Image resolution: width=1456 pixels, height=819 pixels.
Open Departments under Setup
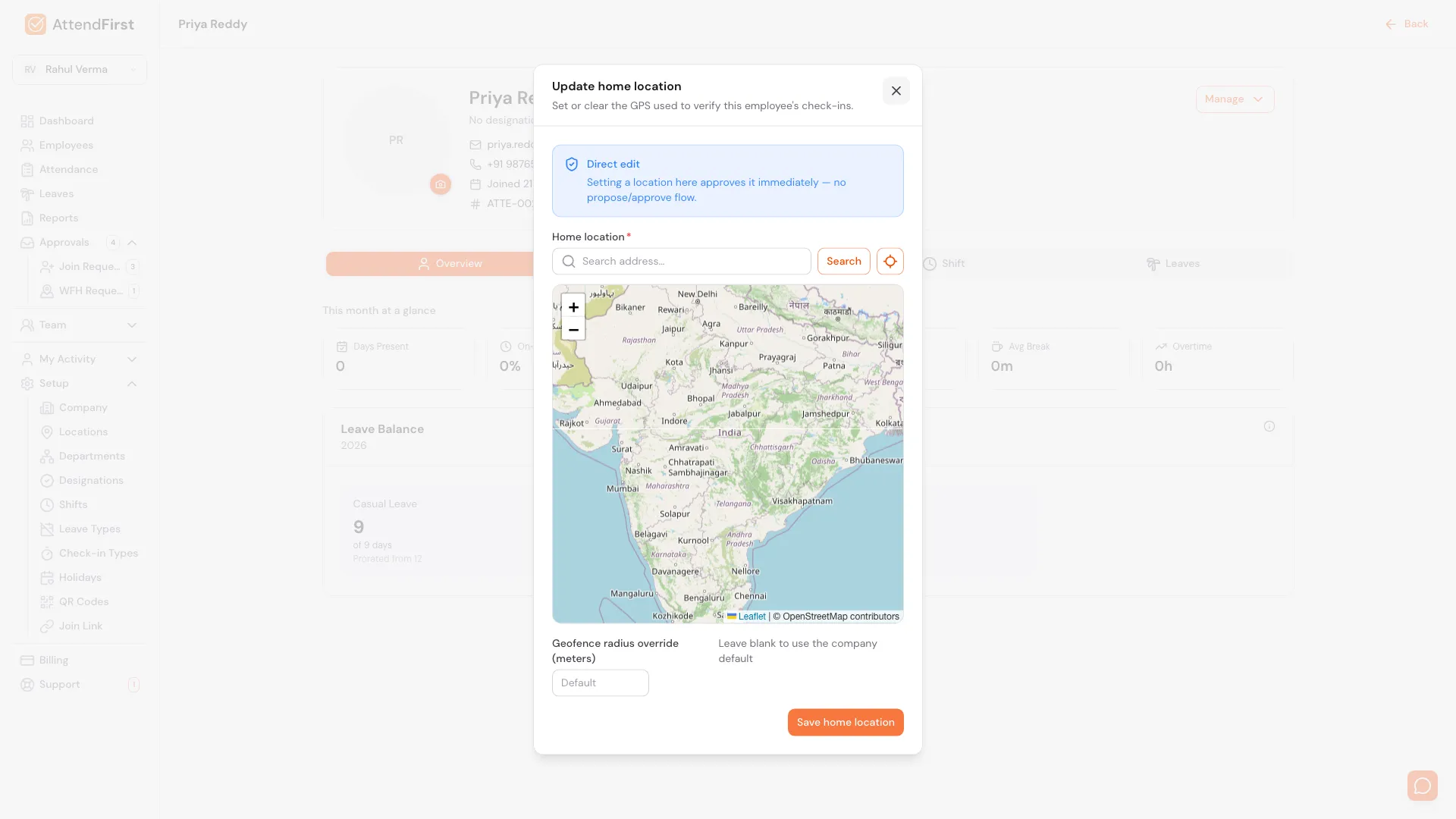(89, 457)
